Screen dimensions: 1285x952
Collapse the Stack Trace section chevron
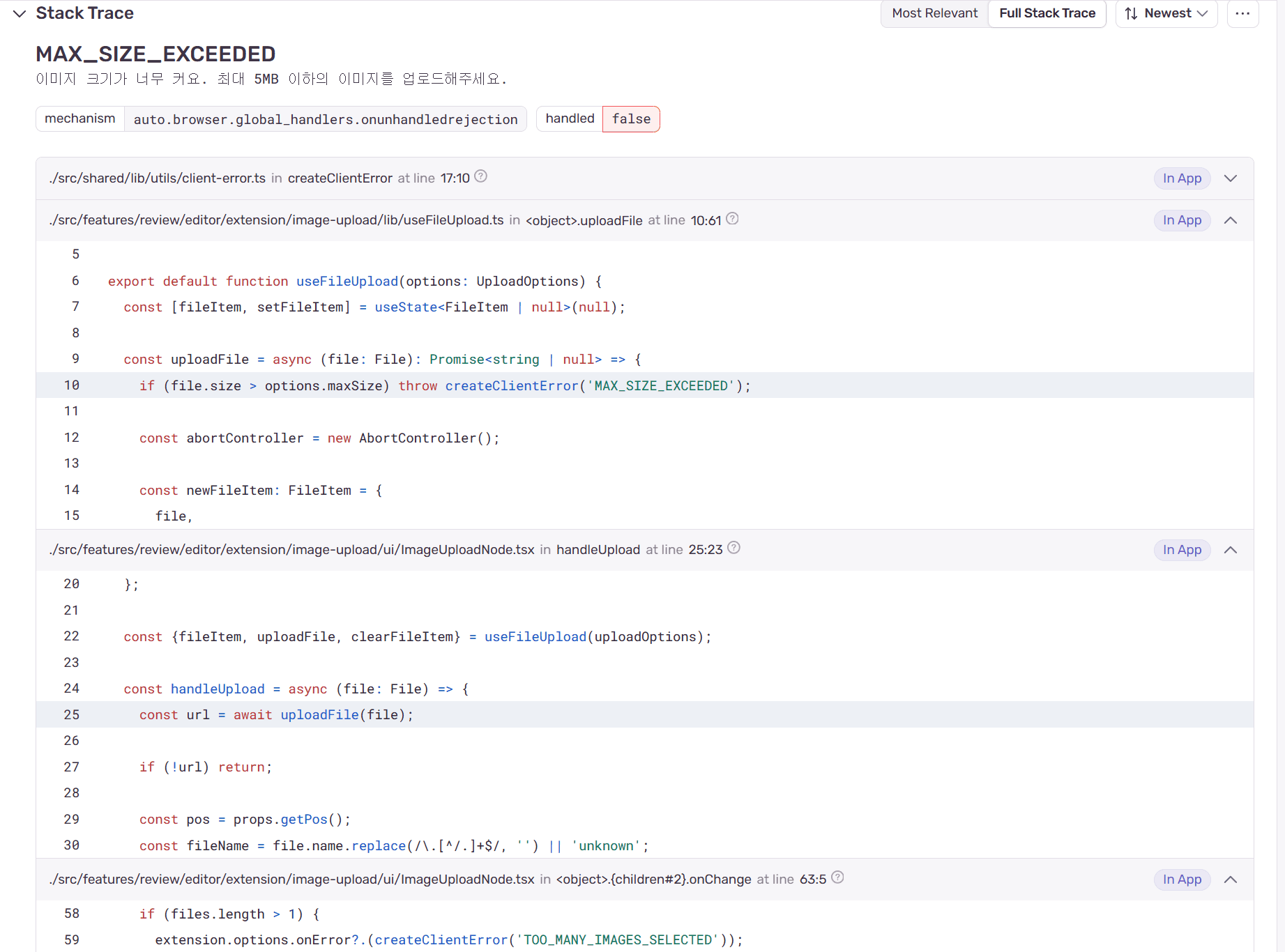click(x=20, y=14)
